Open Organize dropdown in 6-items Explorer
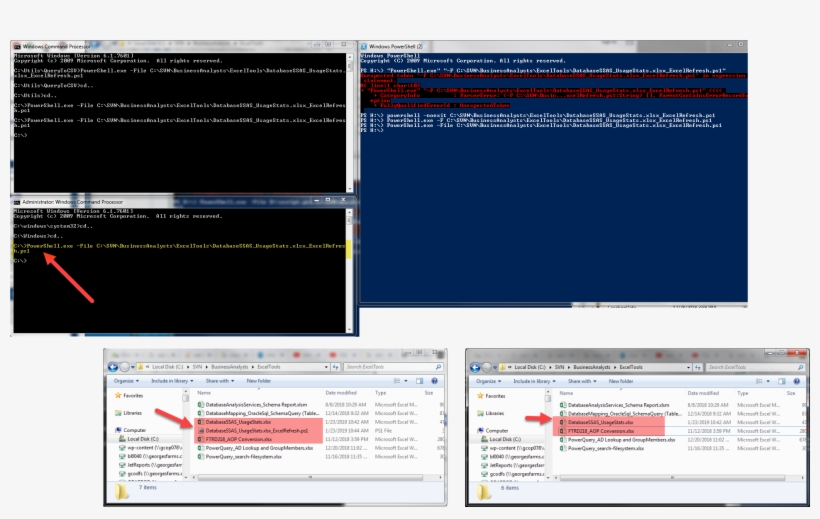 [488, 381]
